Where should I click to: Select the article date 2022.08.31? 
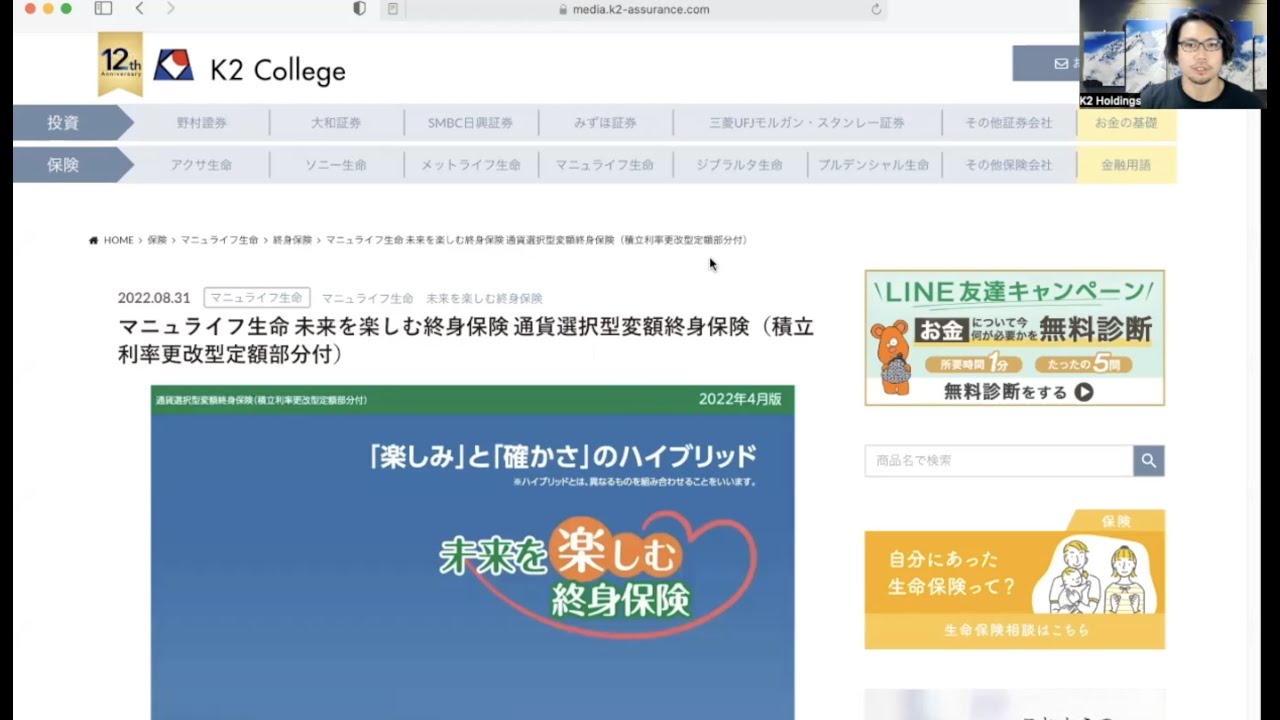click(154, 298)
